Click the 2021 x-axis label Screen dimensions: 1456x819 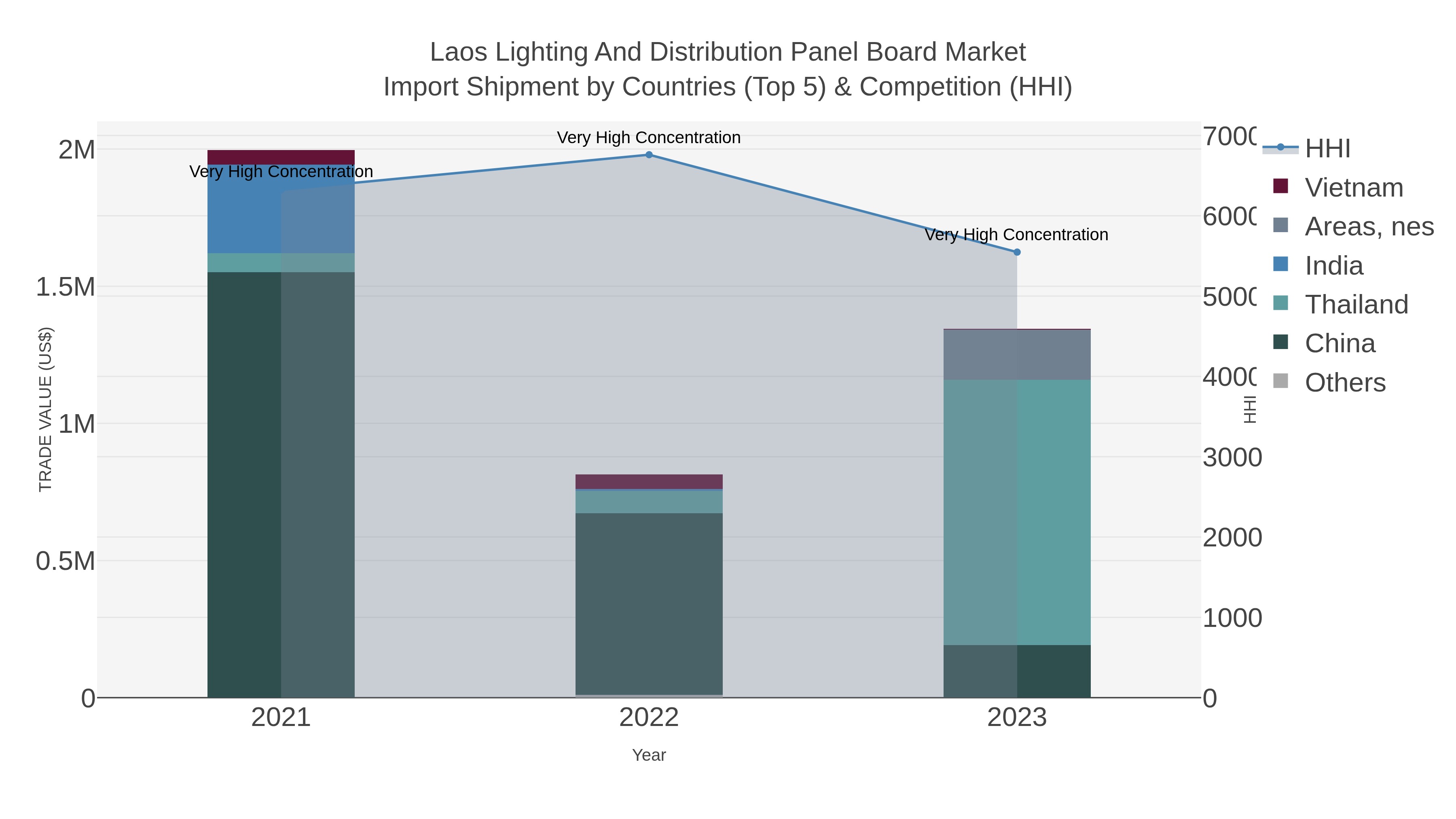(x=281, y=718)
